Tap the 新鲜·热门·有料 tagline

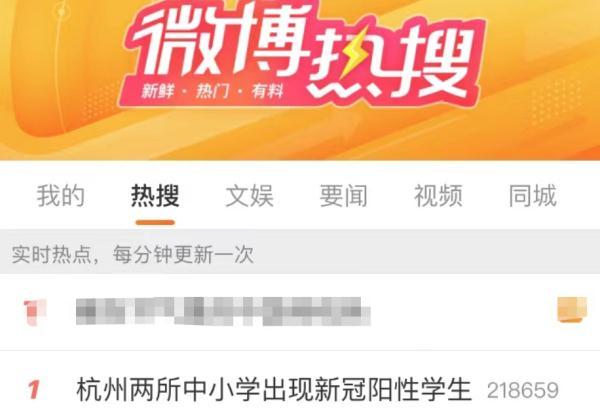pyautogui.click(x=213, y=91)
